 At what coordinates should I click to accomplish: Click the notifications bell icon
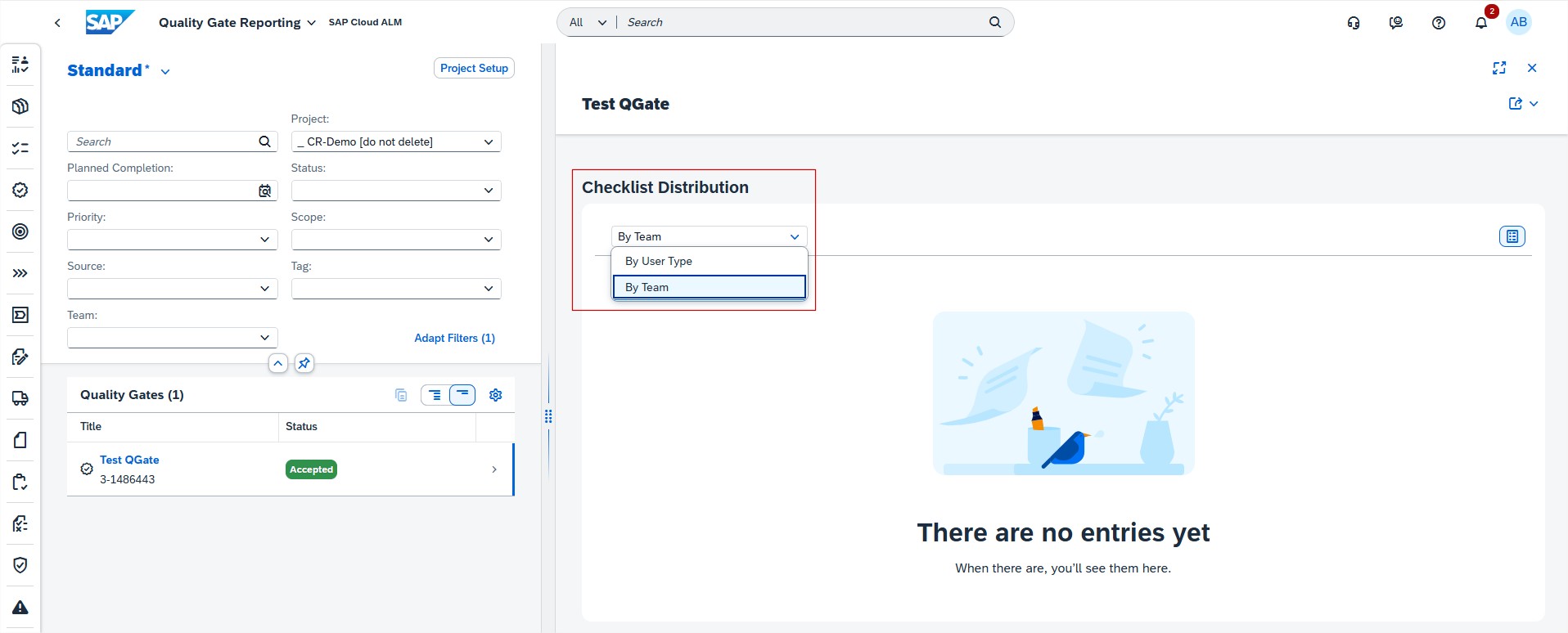click(1480, 23)
